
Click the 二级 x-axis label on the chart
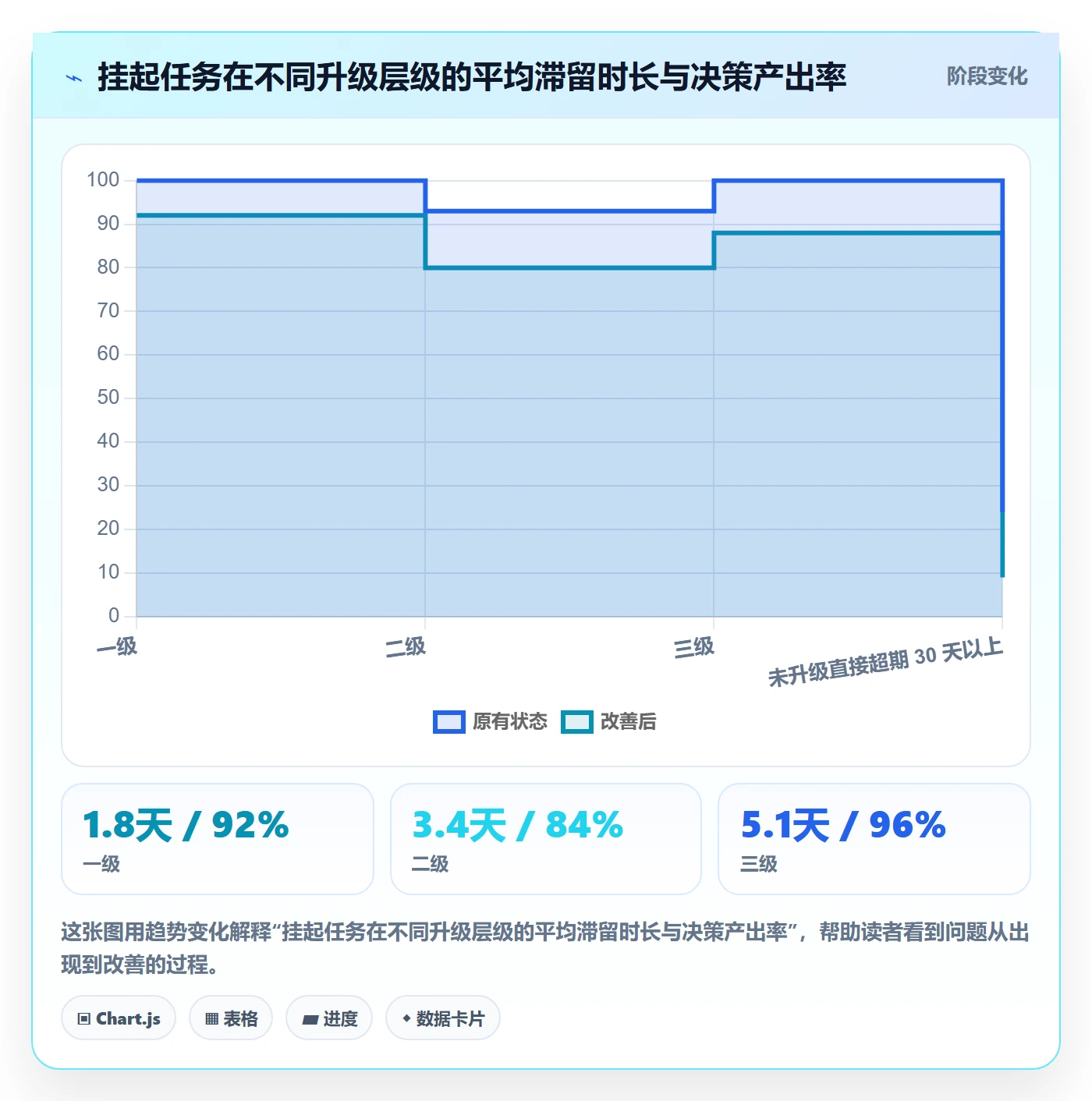click(406, 647)
